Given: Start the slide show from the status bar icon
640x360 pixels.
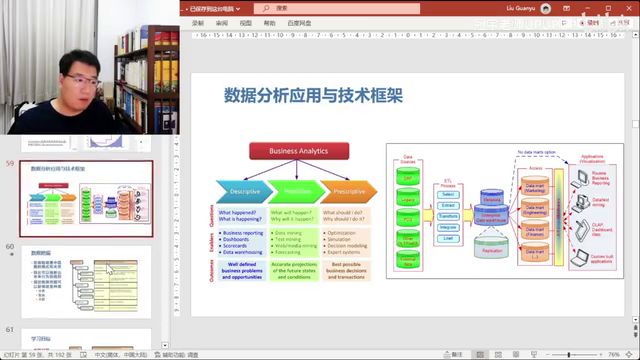Looking at the screenshot, I should pos(533,355).
